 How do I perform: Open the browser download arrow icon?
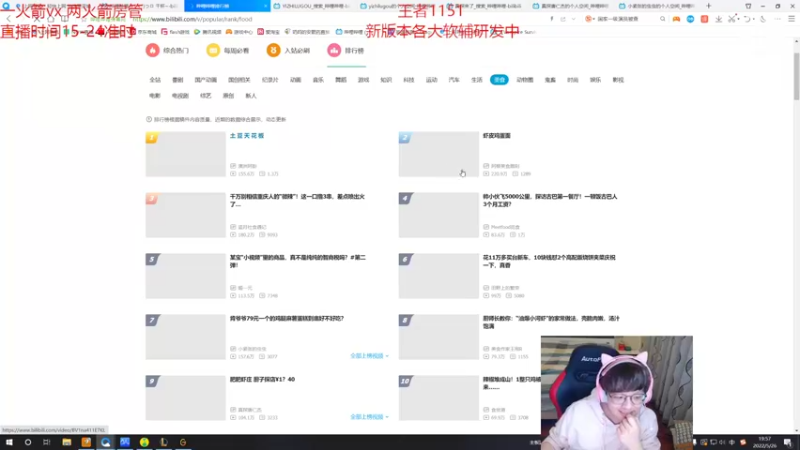tap(718, 19)
